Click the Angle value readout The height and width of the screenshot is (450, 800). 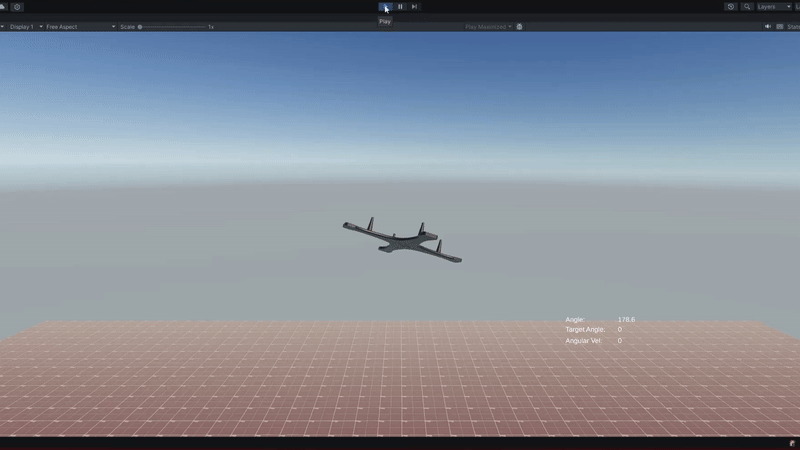point(626,320)
